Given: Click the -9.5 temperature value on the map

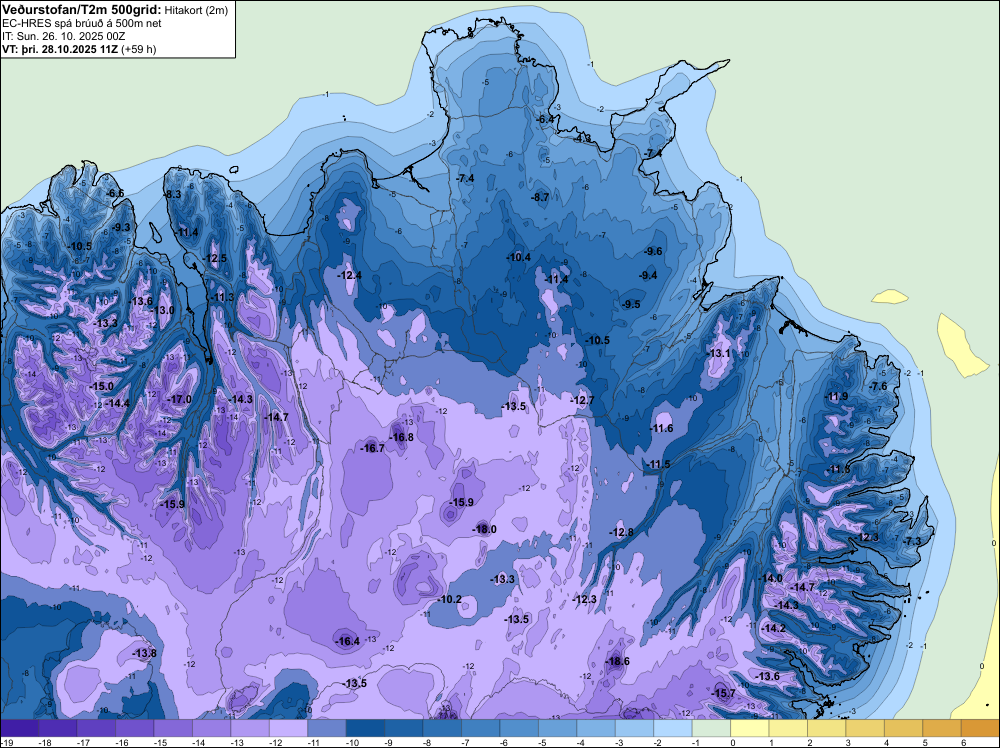Looking at the screenshot, I should pos(631,304).
